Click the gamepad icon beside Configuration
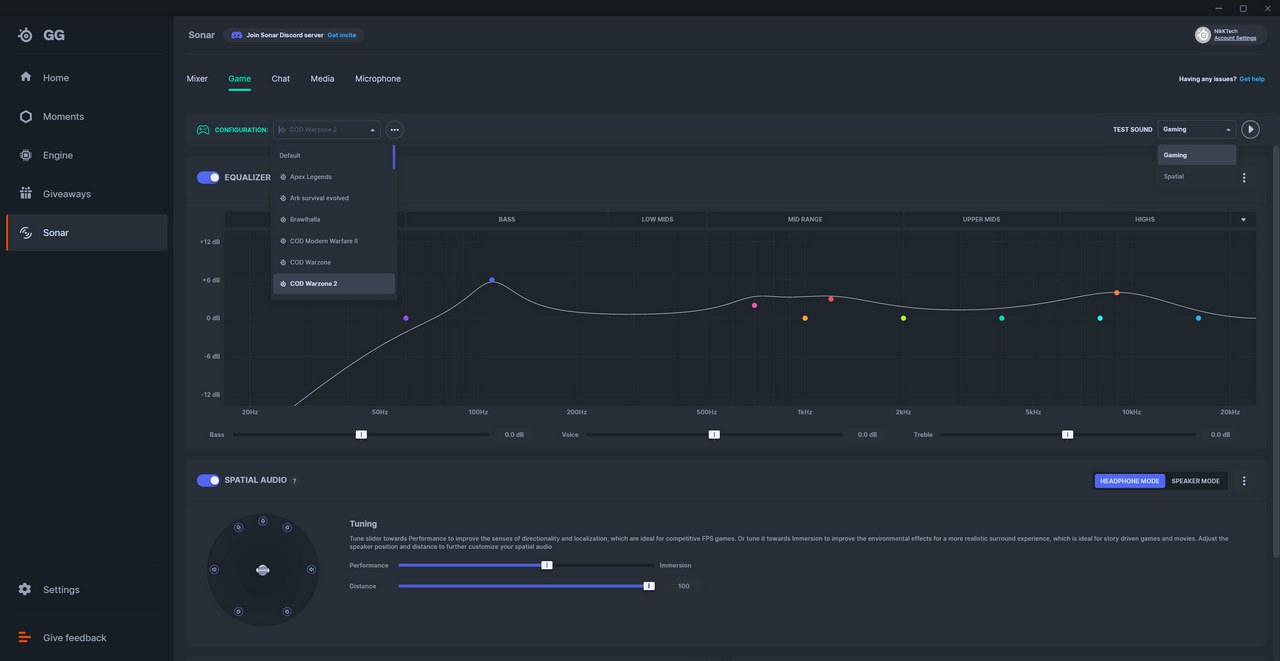This screenshot has height=661, width=1280. [203, 130]
